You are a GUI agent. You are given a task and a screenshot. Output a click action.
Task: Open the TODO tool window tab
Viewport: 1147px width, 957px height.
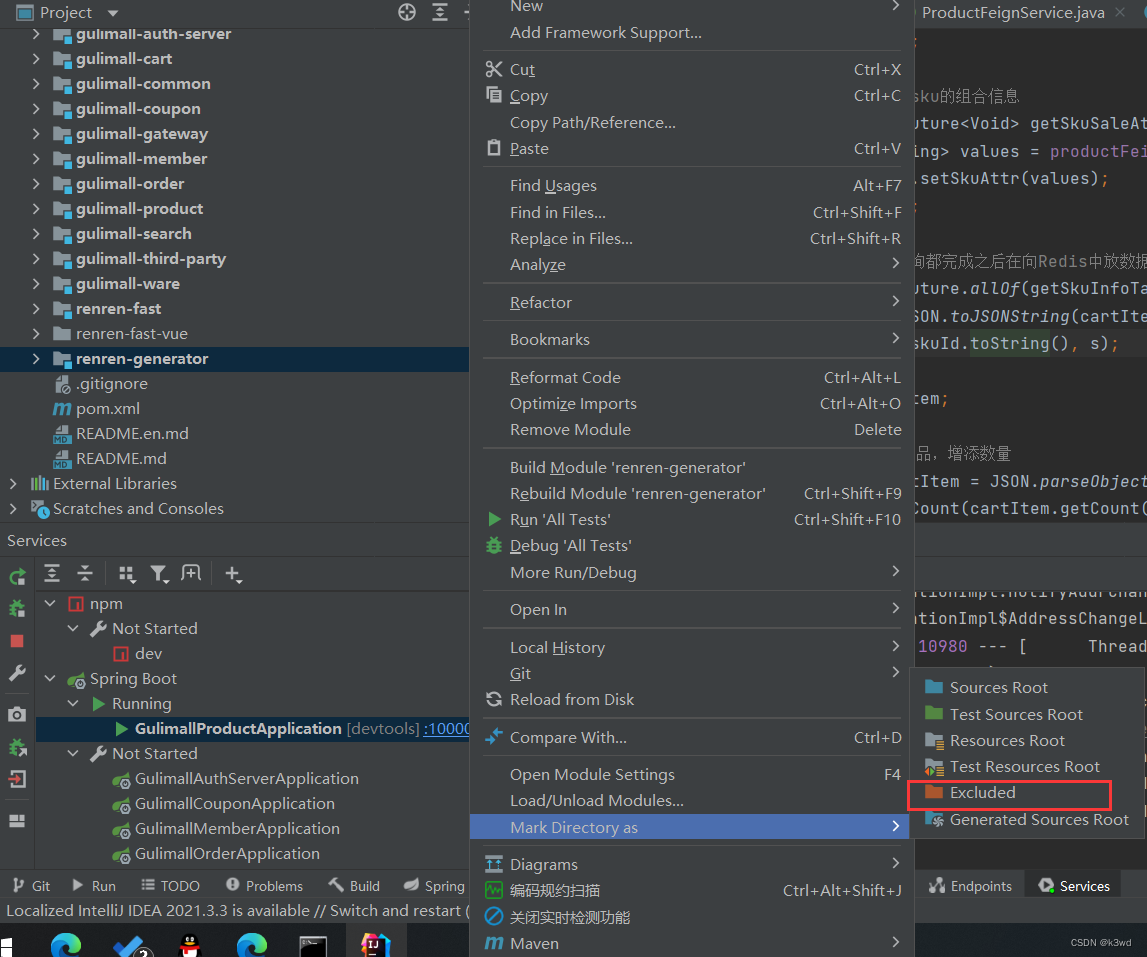[170, 885]
